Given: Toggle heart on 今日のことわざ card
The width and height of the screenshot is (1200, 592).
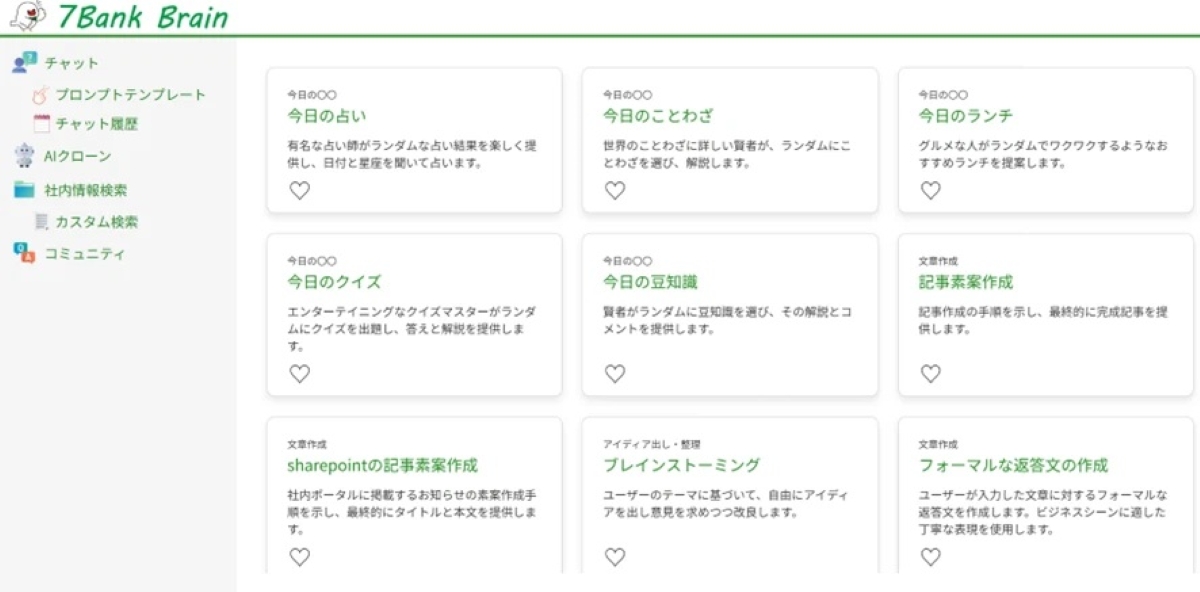Looking at the screenshot, I should tap(615, 190).
